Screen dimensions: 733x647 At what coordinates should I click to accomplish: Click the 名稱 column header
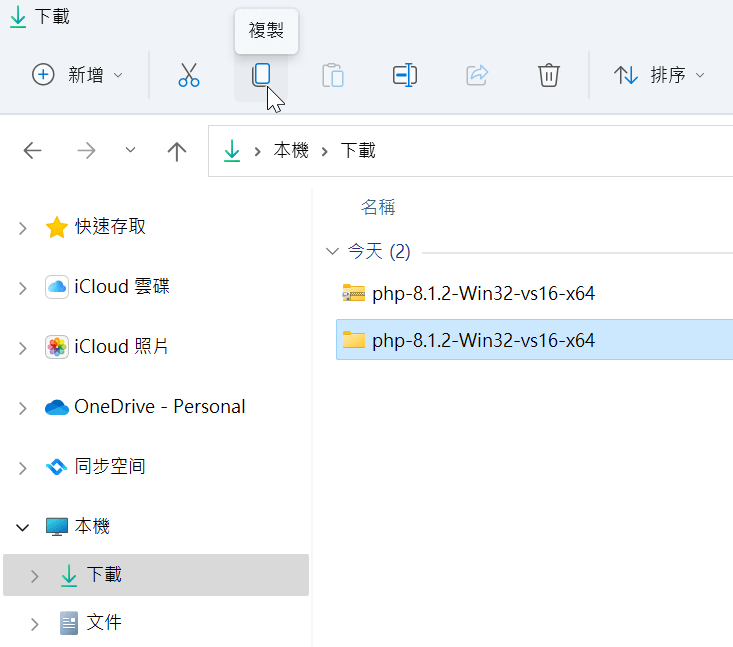(378, 208)
